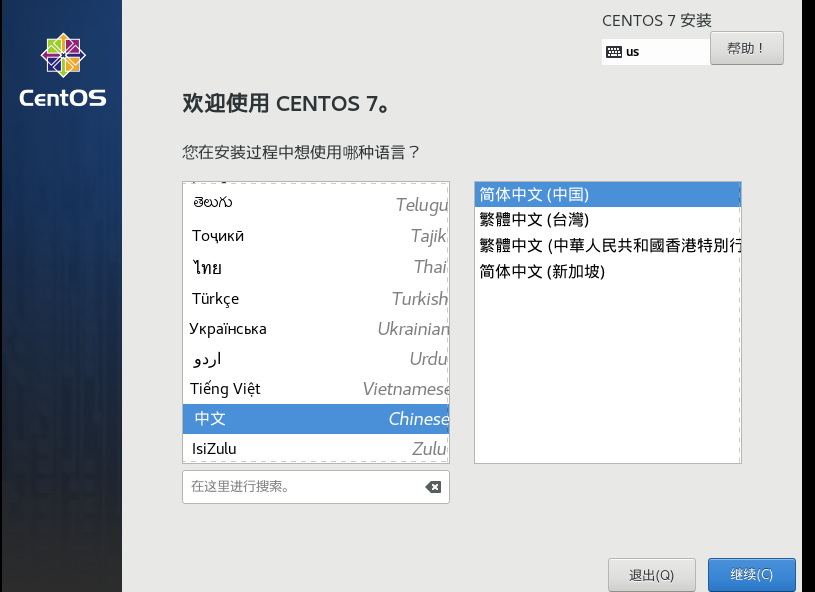Image resolution: width=815 pixels, height=592 pixels.
Task: Select the Urdu language row
Action: pos(316,359)
